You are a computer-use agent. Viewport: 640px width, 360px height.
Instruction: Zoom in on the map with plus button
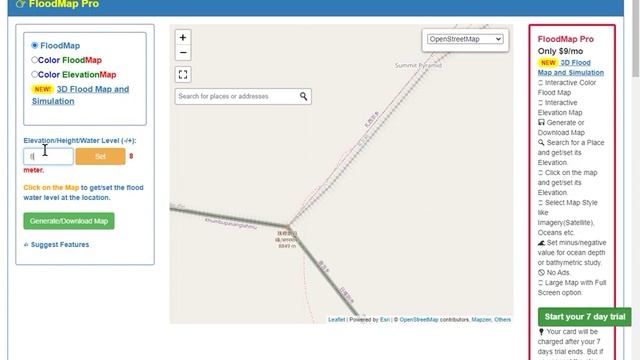pos(183,38)
